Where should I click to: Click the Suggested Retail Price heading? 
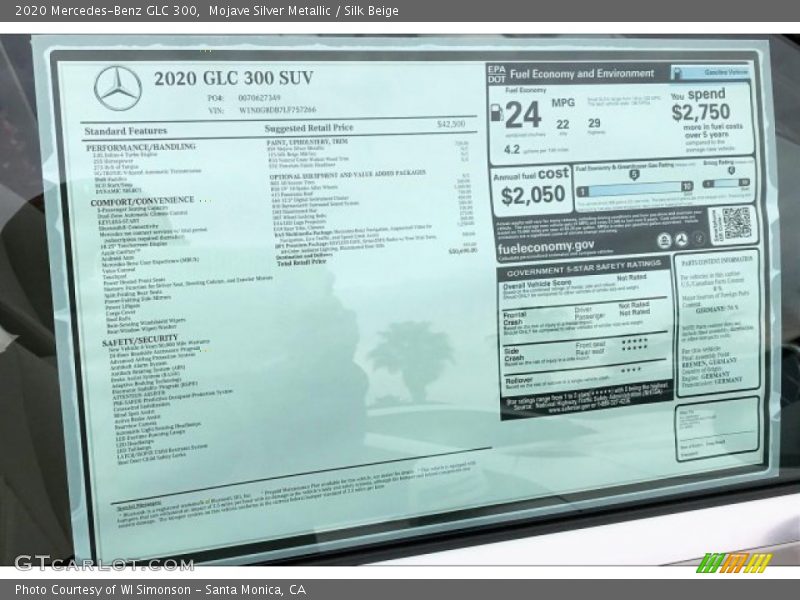tap(309, 128)
